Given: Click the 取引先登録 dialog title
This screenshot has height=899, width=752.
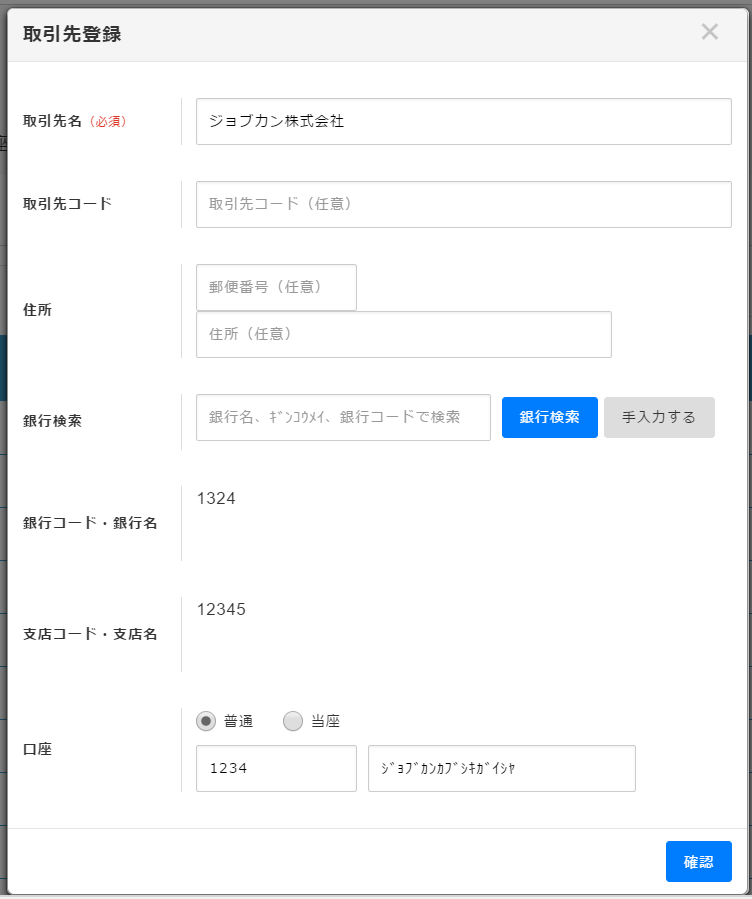Looking at the screenshot, I should pyautogui.click(x=72, y=34).
